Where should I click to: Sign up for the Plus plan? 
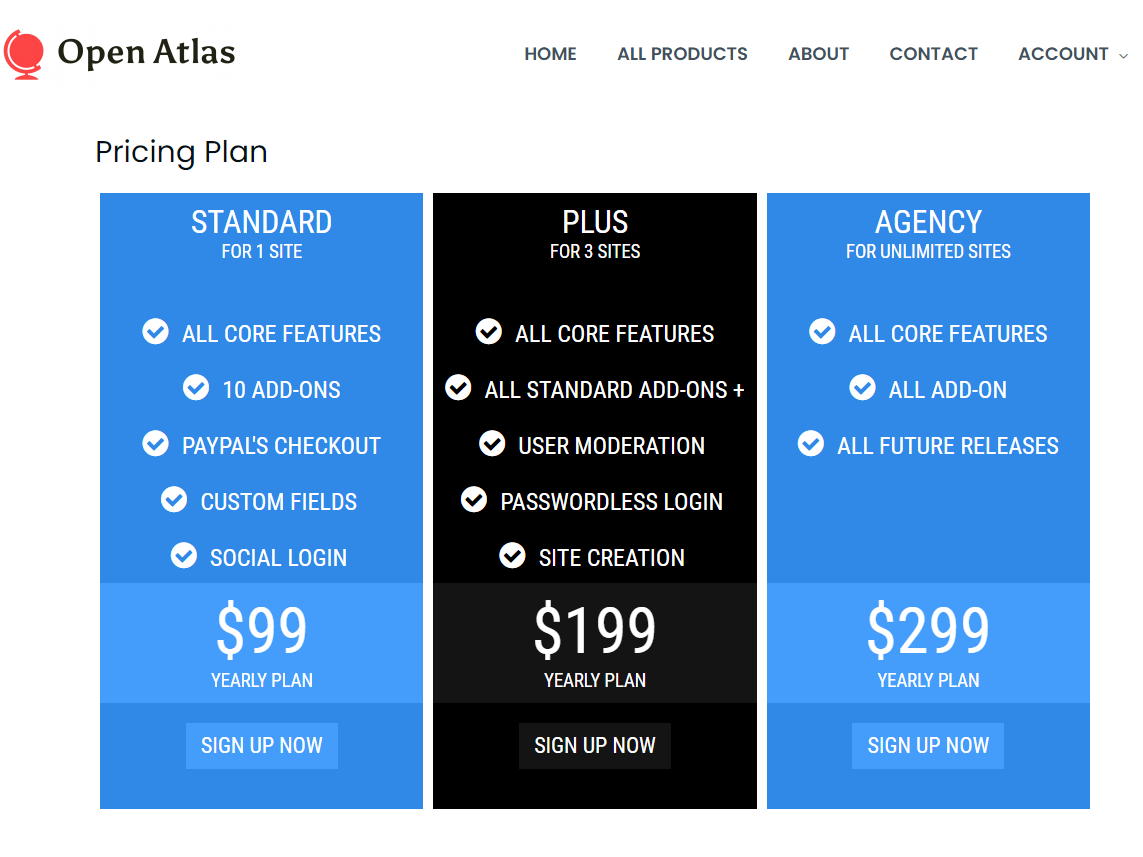tap(595, 746)
